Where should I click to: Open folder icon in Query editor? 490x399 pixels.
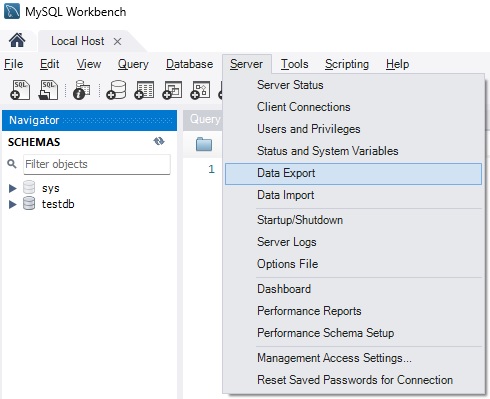(x=204, y=144)
